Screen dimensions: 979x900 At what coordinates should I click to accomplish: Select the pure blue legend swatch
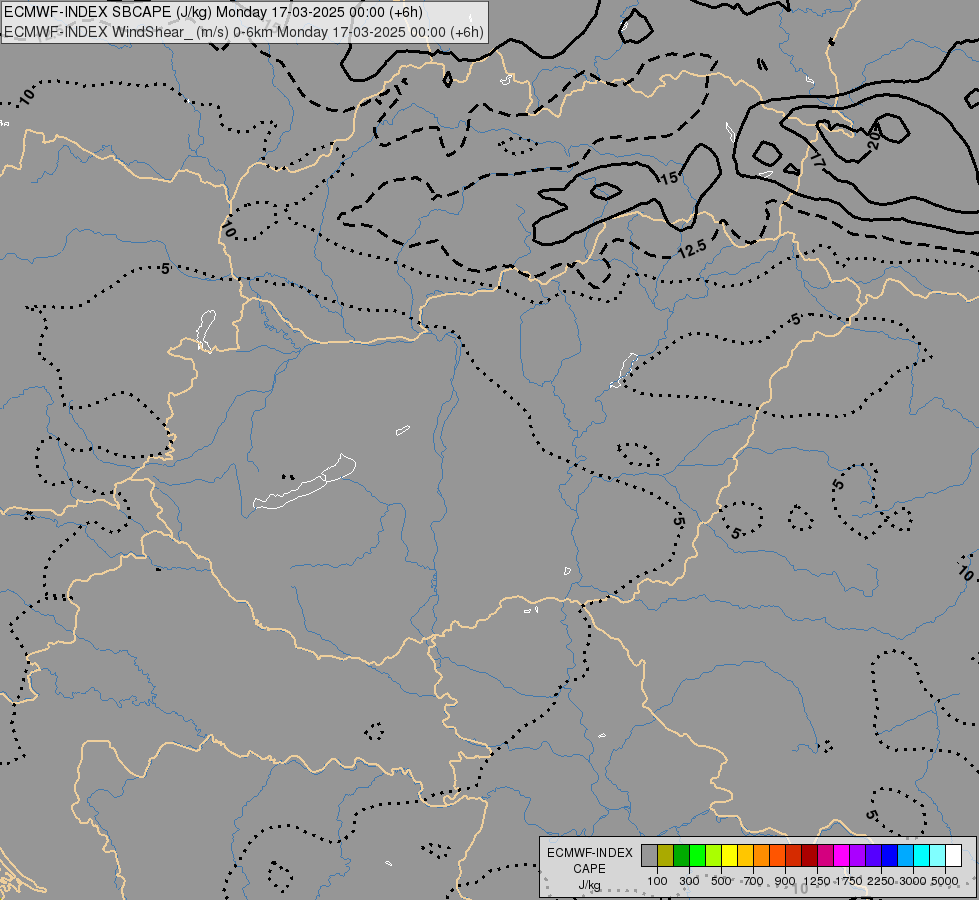[x=889, y=855]
